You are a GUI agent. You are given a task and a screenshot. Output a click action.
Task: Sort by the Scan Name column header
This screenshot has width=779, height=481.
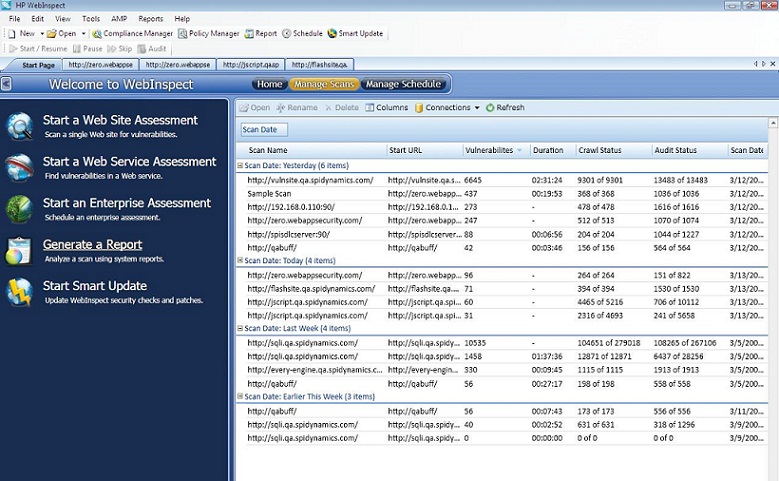coord(312,150)
